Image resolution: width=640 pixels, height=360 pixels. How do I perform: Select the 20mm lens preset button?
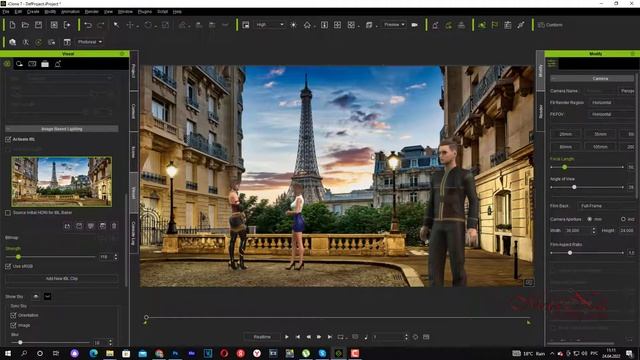click(566, 134)
